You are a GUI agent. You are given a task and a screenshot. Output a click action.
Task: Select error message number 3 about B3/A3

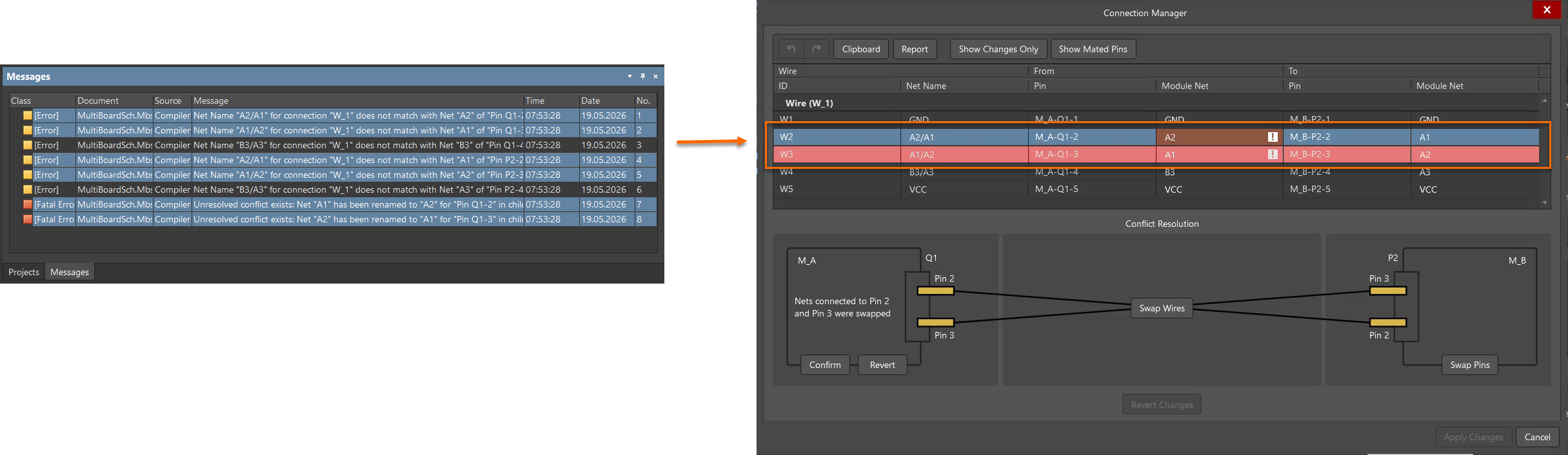pyautogui.click(x=333, y=145)
